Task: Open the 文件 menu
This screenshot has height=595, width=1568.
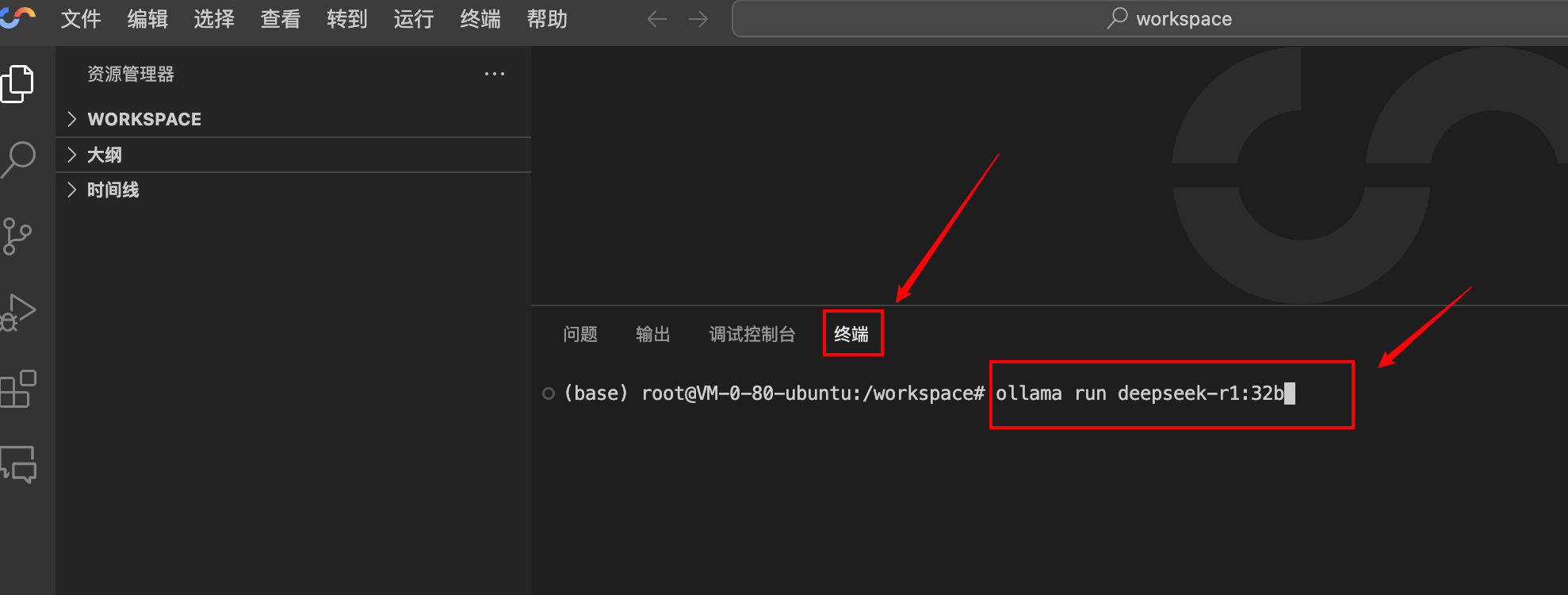Action: coord(81,19)
